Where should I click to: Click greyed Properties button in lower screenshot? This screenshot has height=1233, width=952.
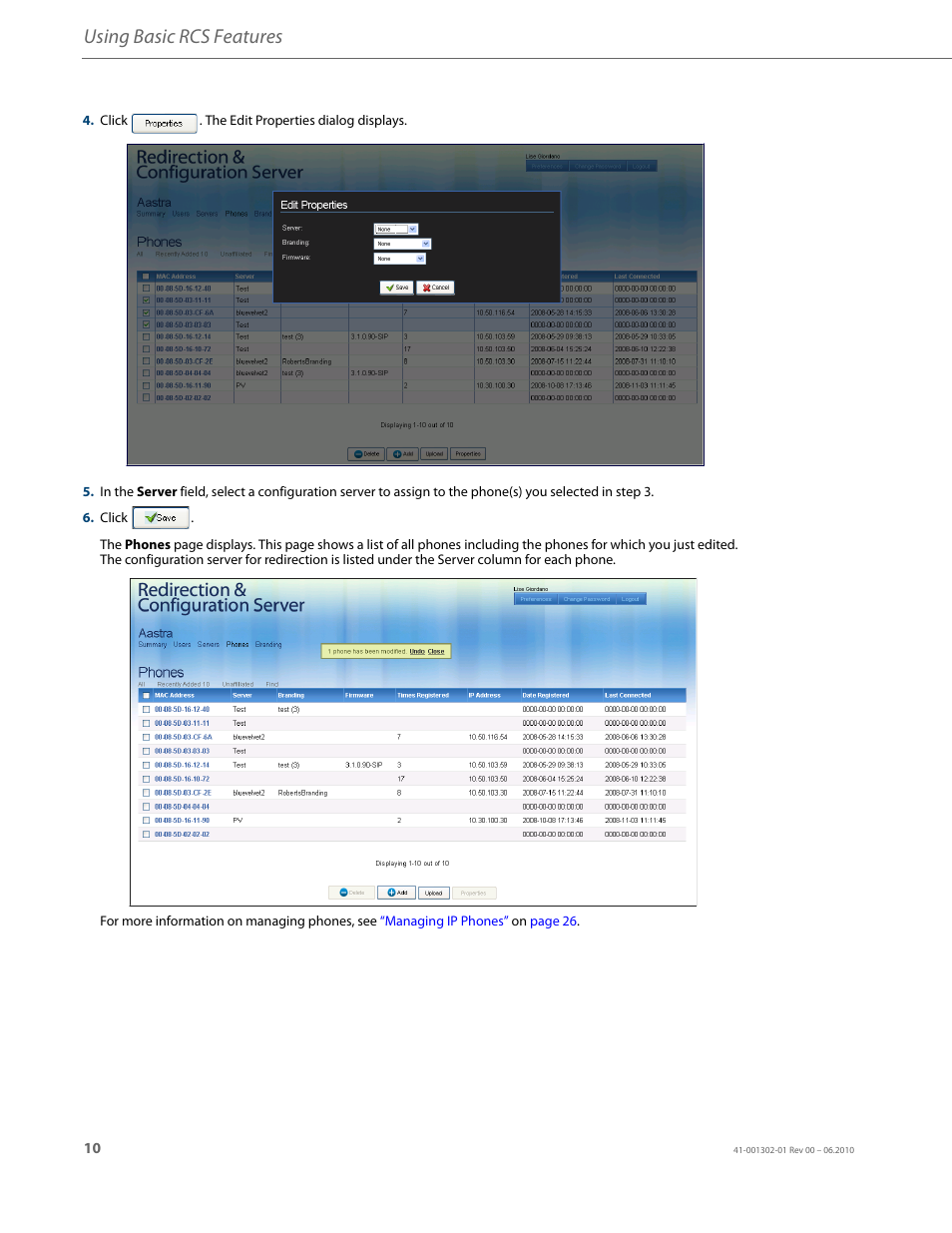(x=474, y=893)
